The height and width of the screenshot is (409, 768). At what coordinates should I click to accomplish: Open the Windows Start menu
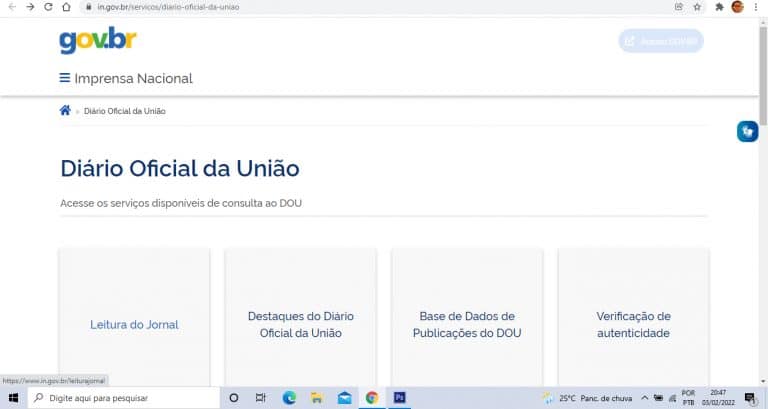click(x=13, y=398)
